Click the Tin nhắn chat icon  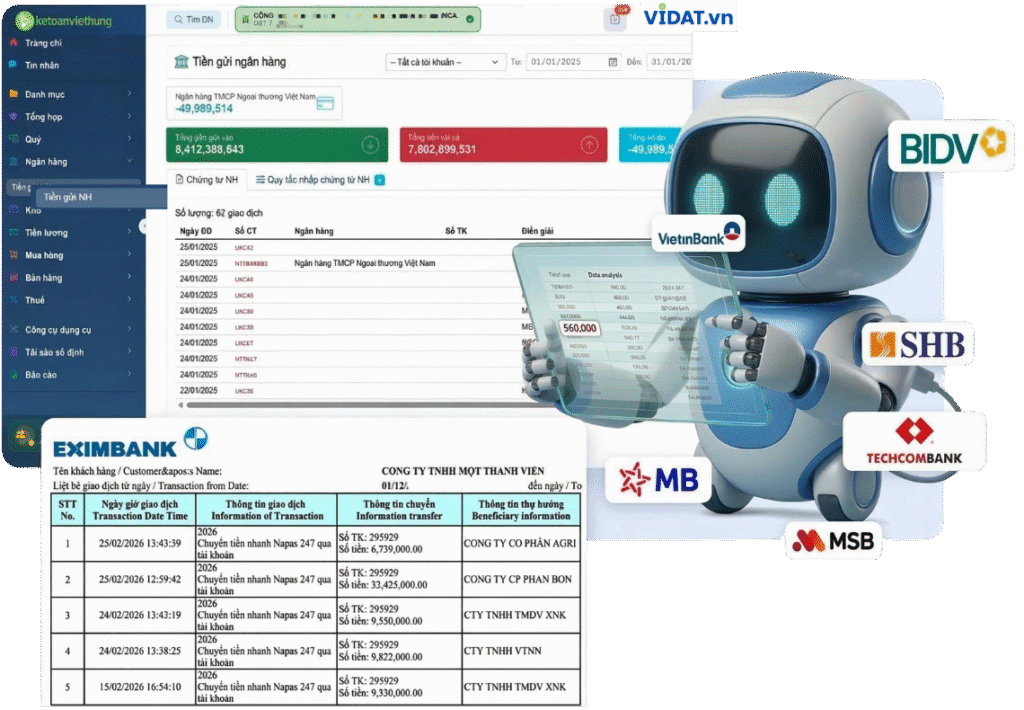point(13,65)
